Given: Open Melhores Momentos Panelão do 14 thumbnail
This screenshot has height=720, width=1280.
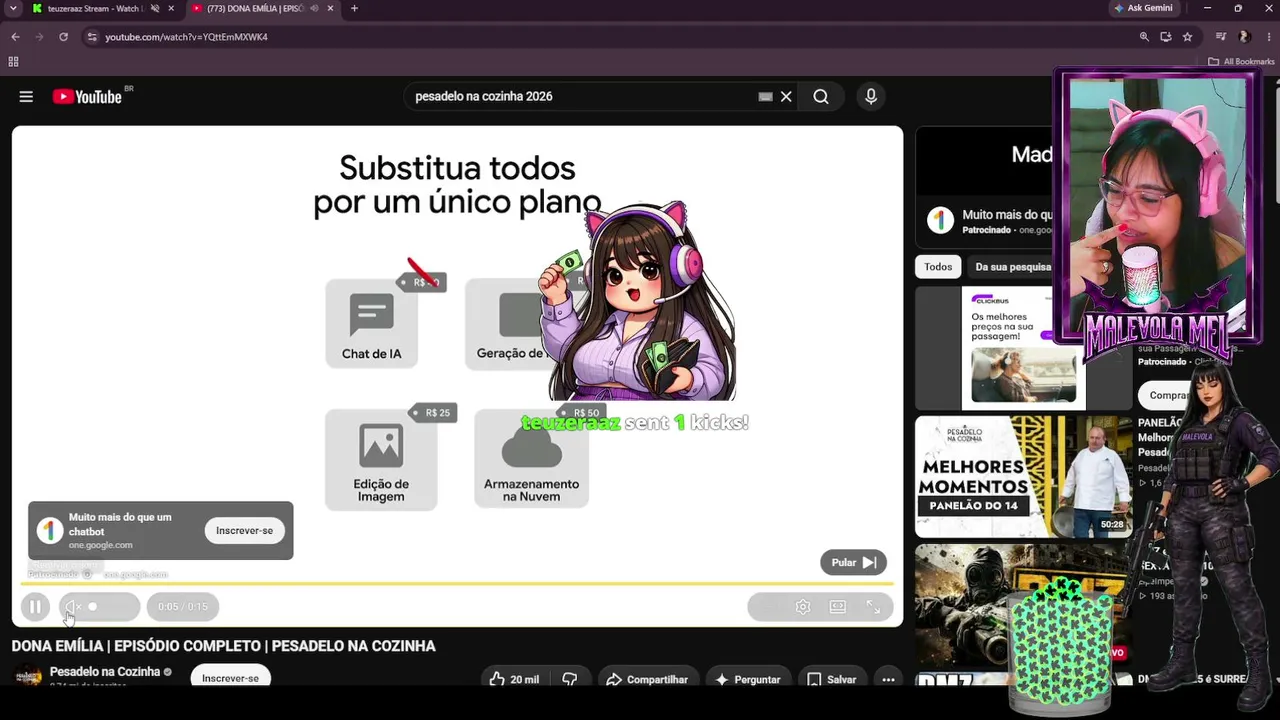Looking at the screenshot, I should point(1024,477).
